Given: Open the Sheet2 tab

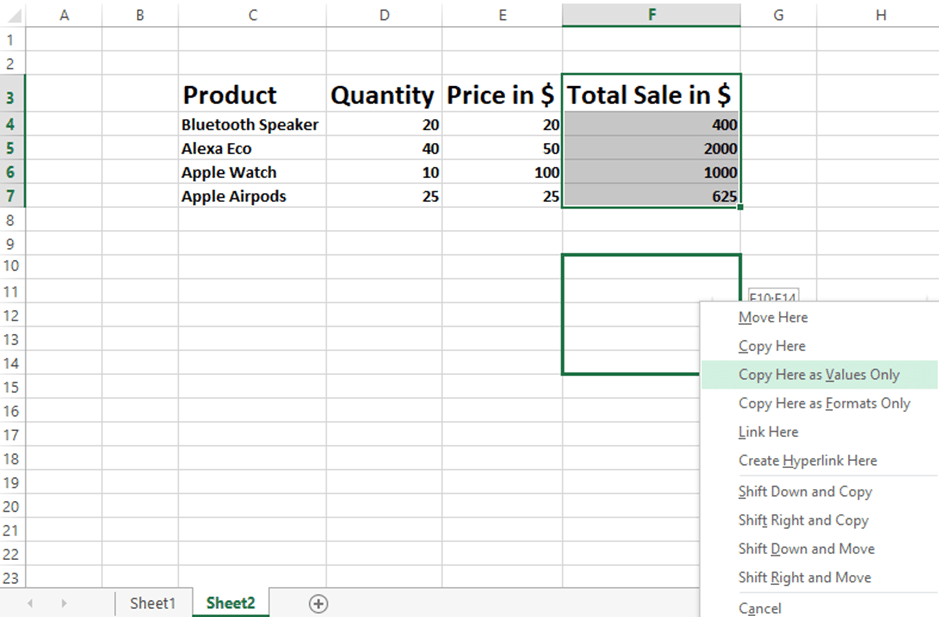Looking at the screenshot, I should (x=231, y=603).
